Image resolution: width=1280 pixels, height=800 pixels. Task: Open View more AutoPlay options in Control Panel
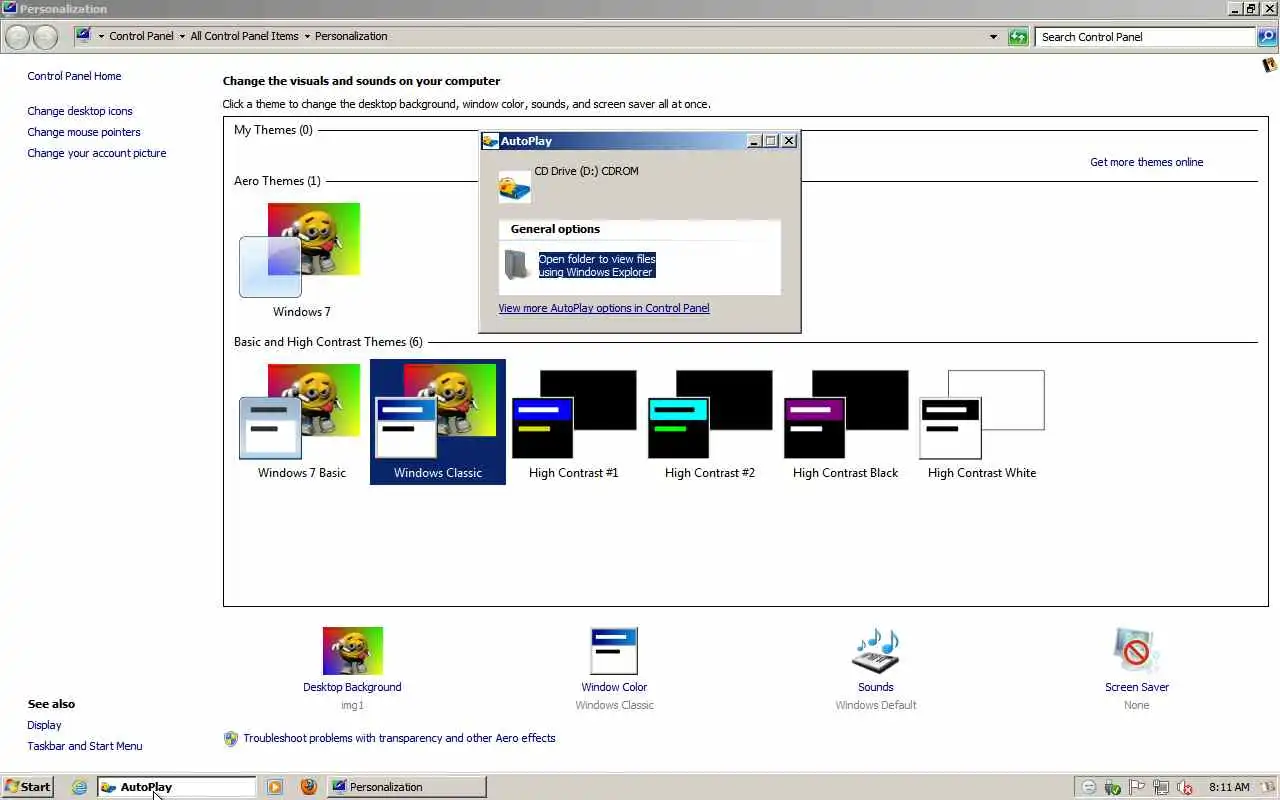click(x=604, y=308)
